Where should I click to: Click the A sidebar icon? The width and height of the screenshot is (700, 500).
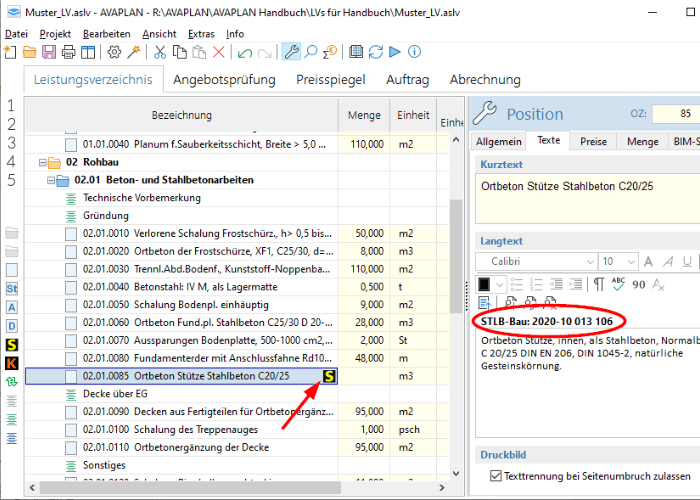tap(12, 307)
